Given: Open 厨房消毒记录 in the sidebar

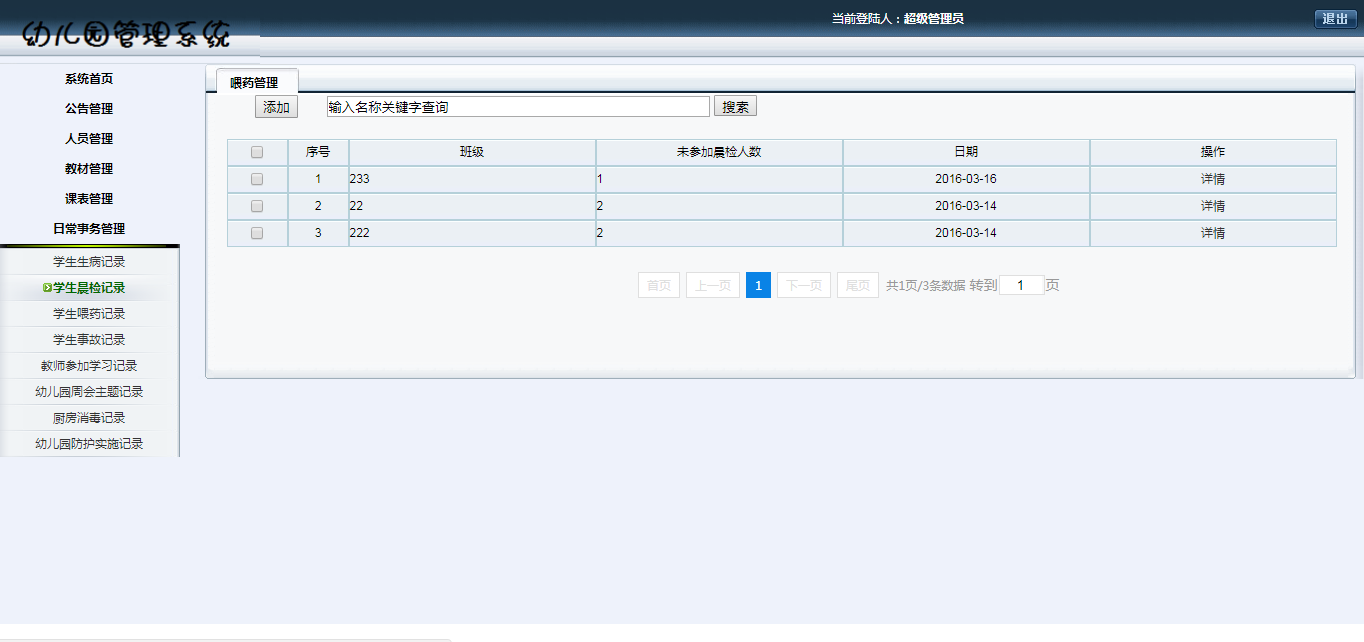Looking at the screenshot, I should pos(89,418).
